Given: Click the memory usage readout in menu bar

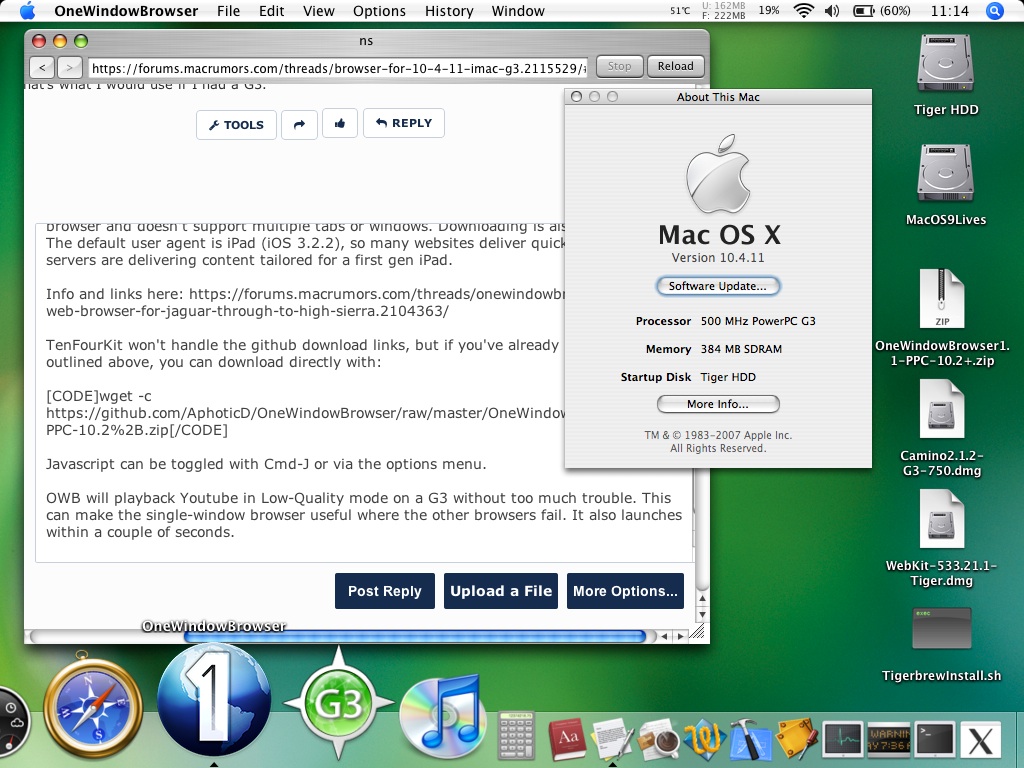Looking at the screenshot, I should pos(723,10).
